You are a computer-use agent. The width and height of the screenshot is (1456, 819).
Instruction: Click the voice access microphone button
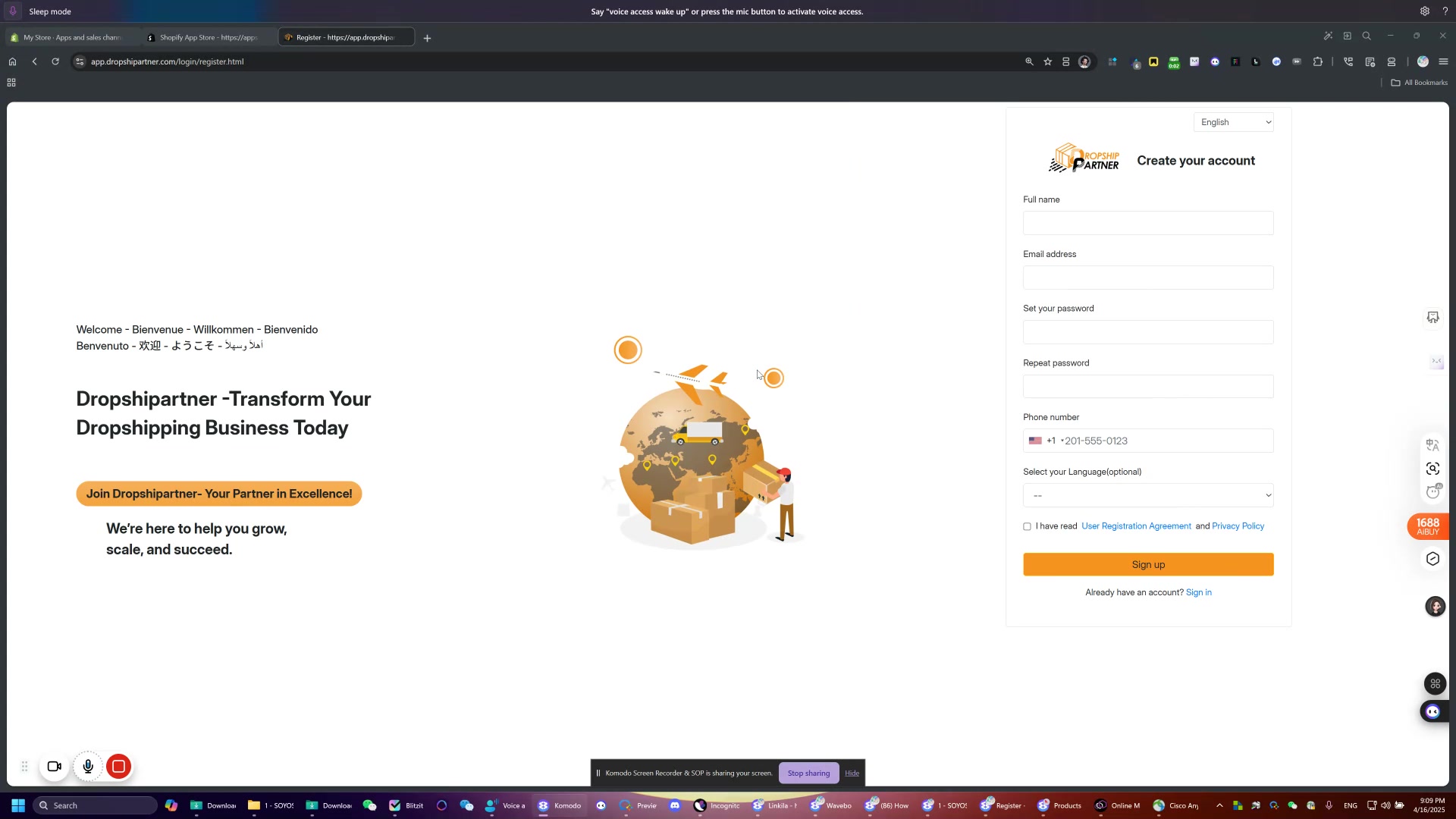pyautogui.click(x=13, y=11)
